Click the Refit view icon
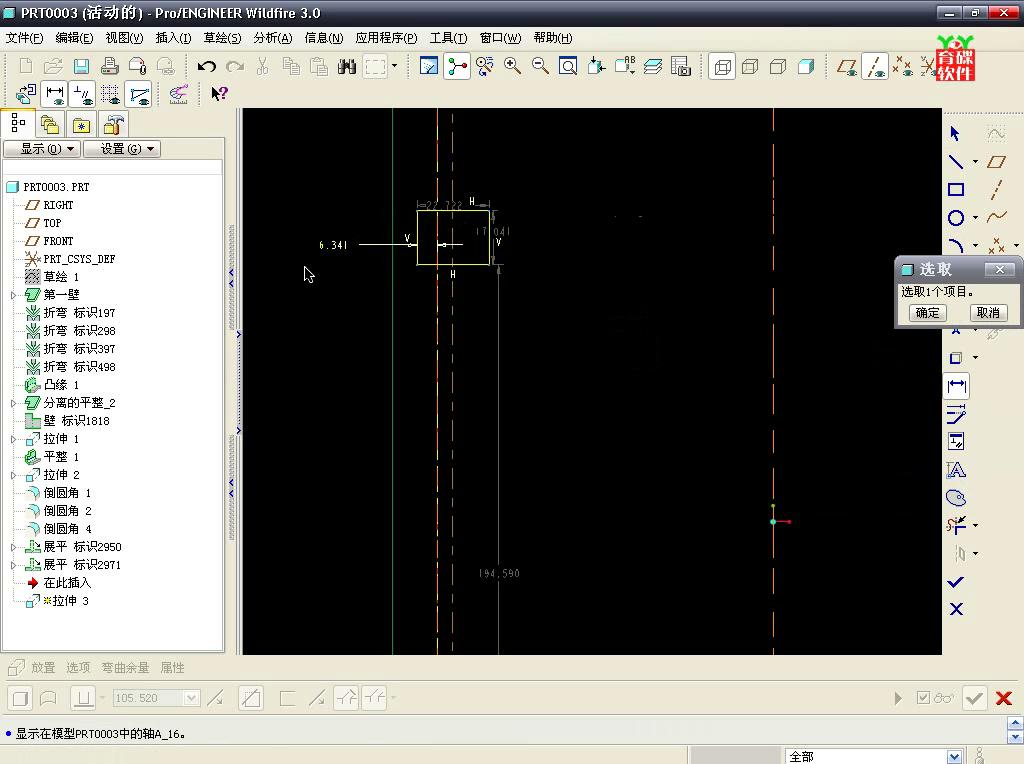The height and width of the screenshot is (764, 1024). click(568, 66)
